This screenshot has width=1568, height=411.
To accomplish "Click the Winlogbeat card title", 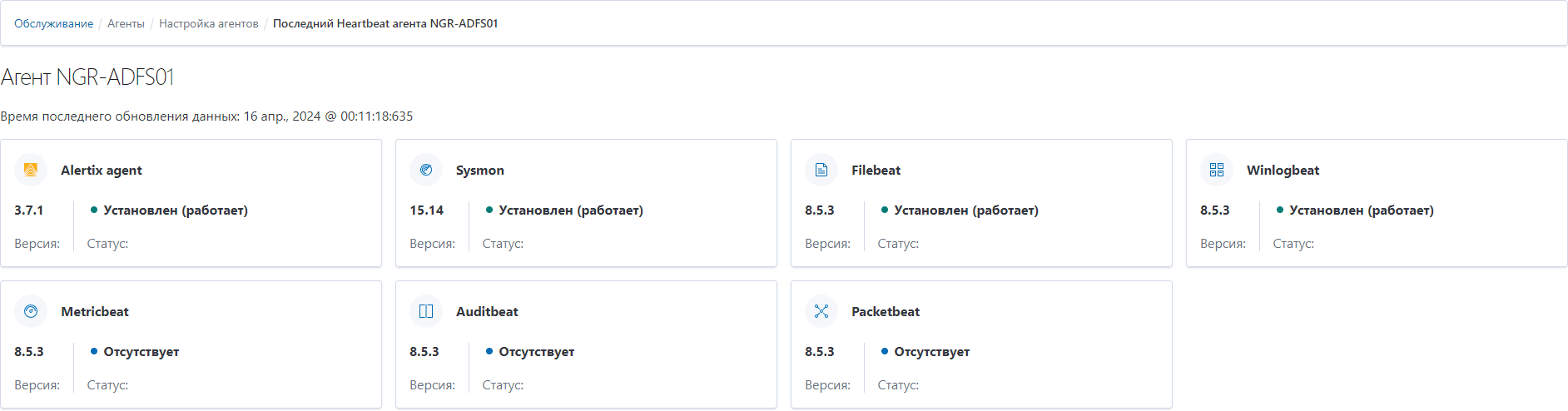I will [x=1283, y=170].
